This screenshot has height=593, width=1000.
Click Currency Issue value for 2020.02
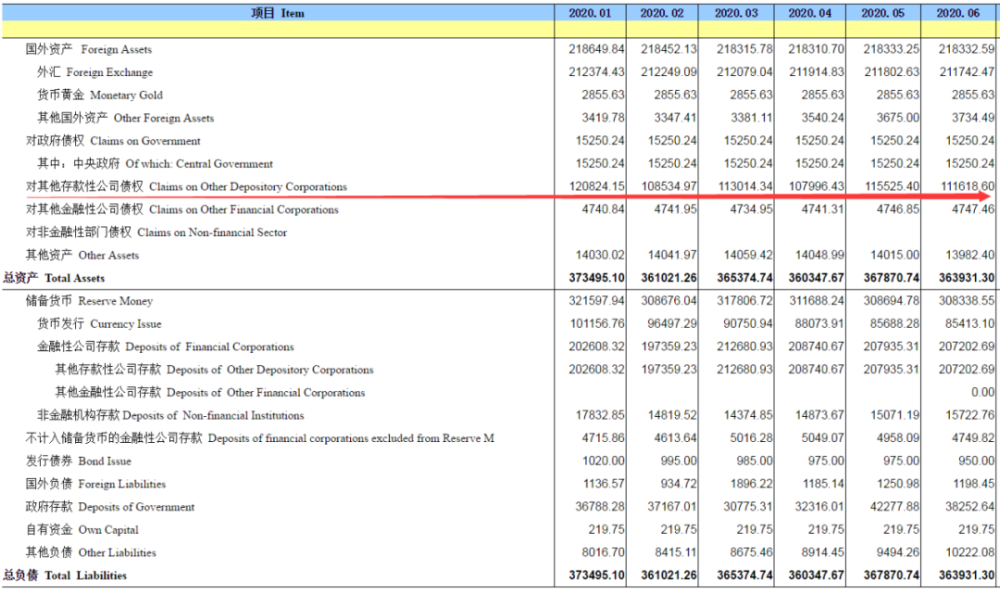672,324
